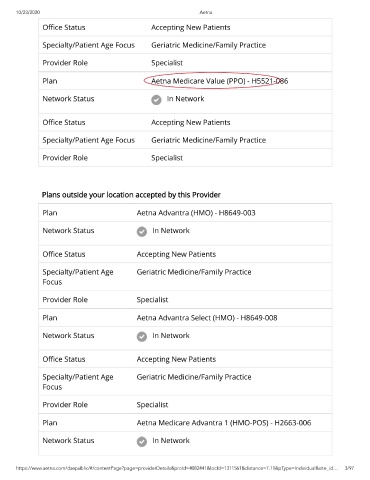
Task: Click the last Network Status label on the page
Action: tap(68, 440)
